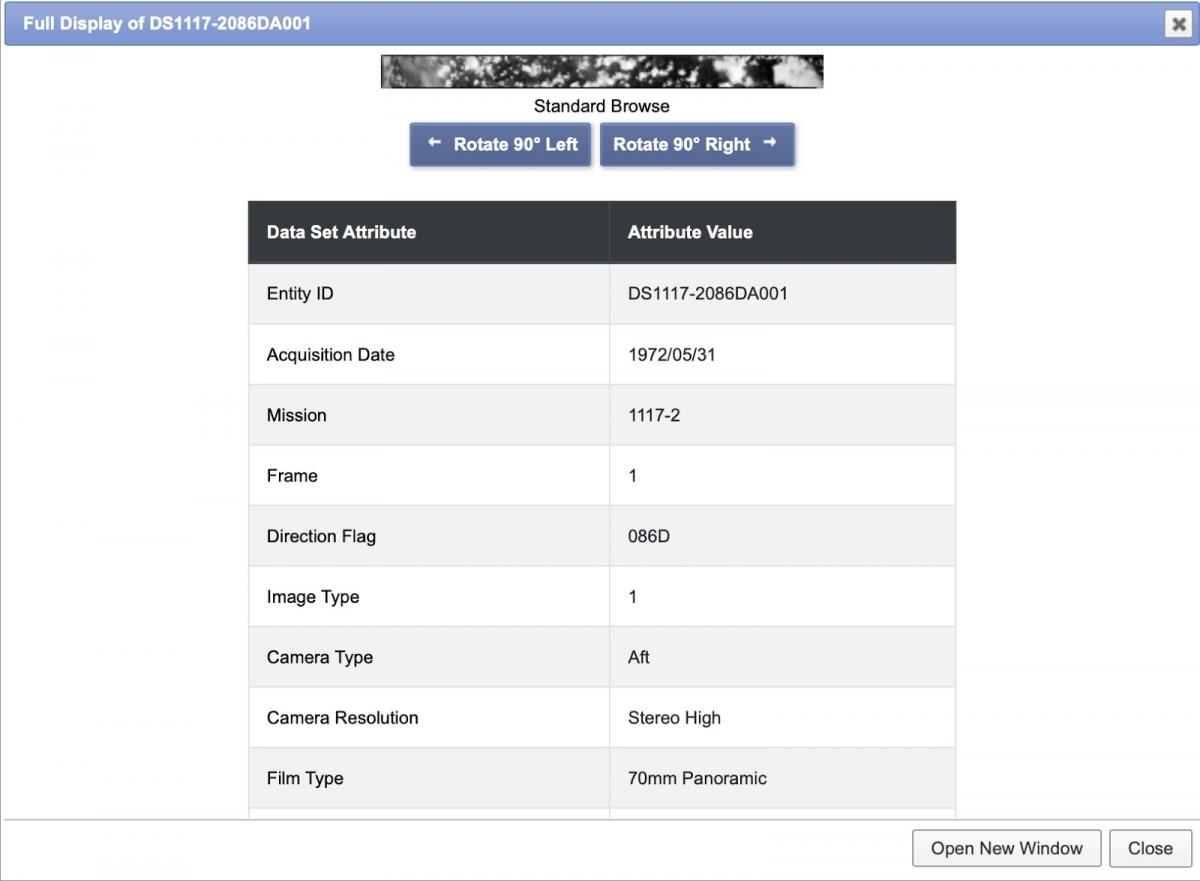
Task: Rotate the browse image 90° right
Action: point(696,145)
